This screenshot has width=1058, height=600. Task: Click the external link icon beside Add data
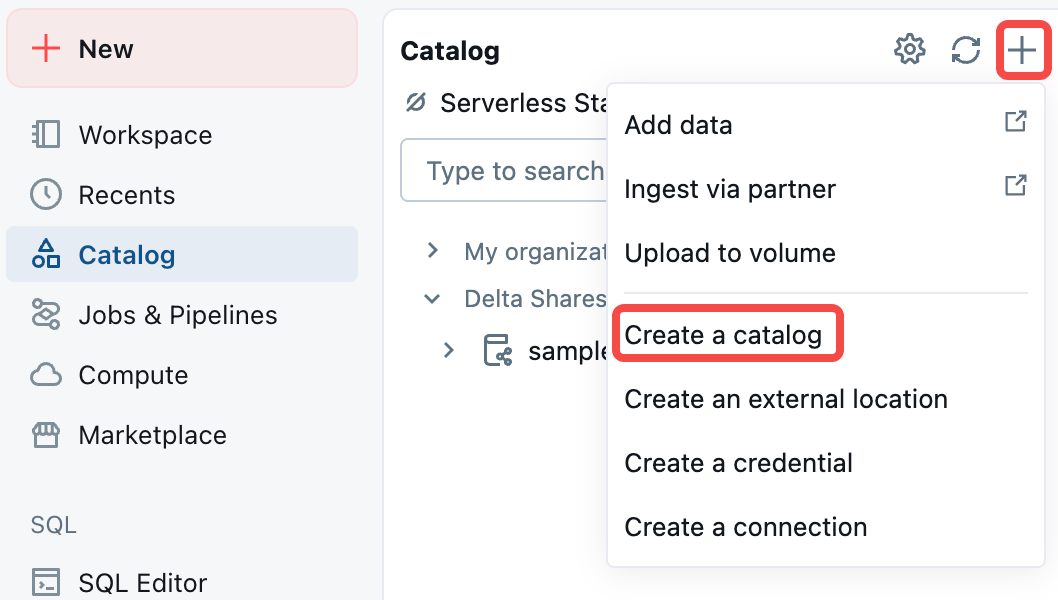coord(1016,120)
